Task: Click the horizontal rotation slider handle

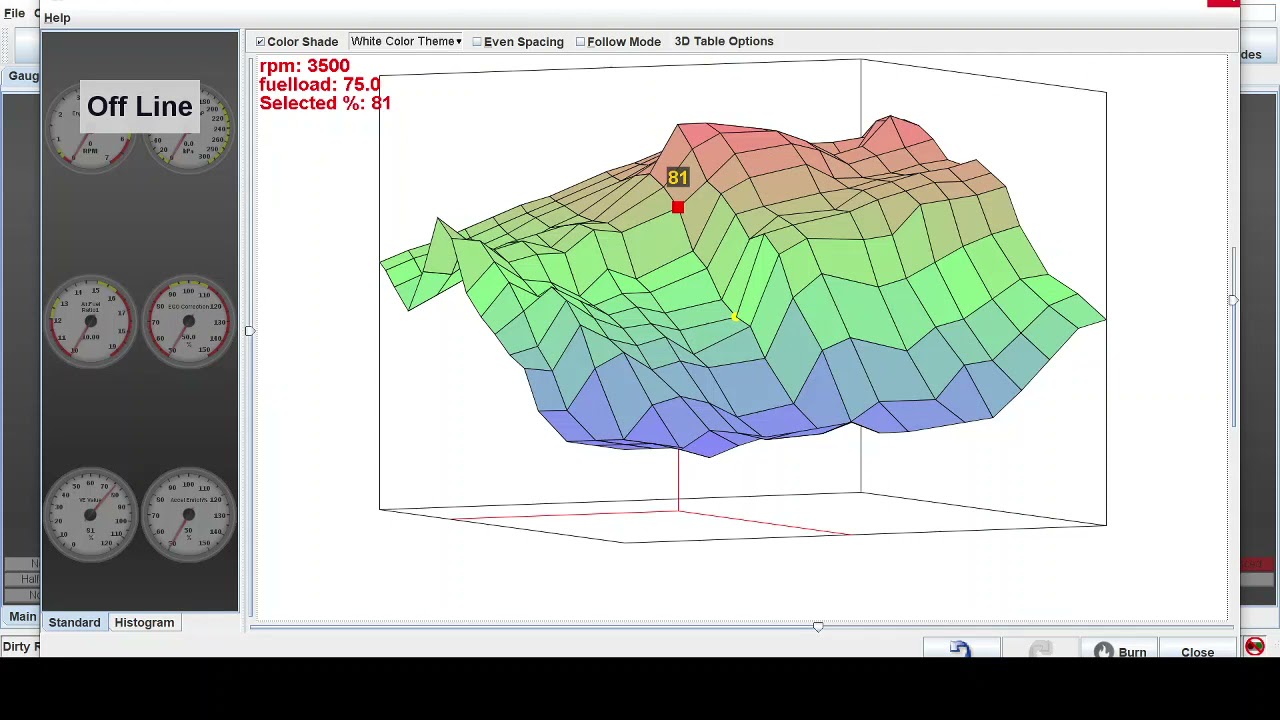Action: [818, 627]
